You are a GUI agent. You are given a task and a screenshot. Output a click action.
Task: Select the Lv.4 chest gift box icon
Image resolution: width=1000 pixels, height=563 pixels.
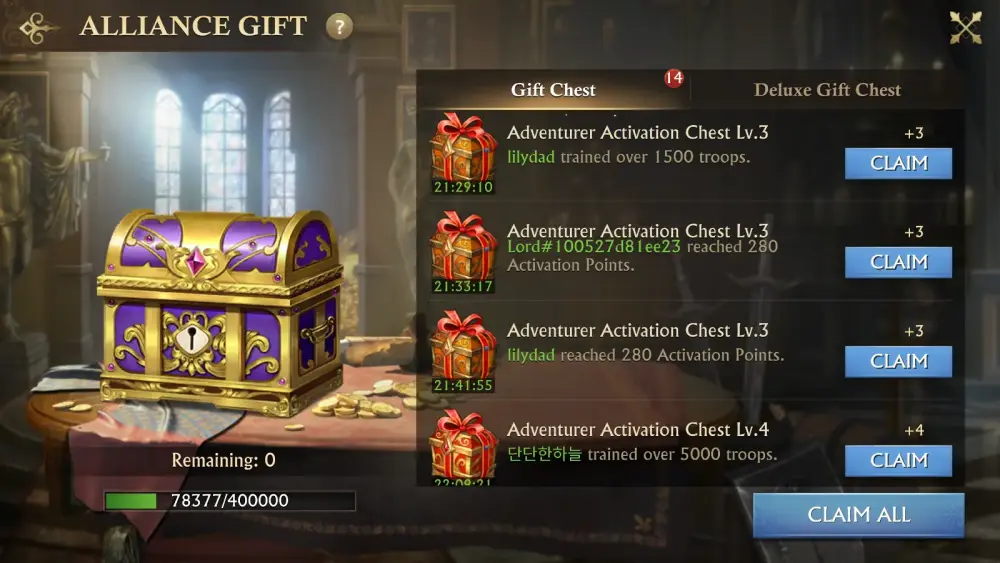[x=463, y=447]
